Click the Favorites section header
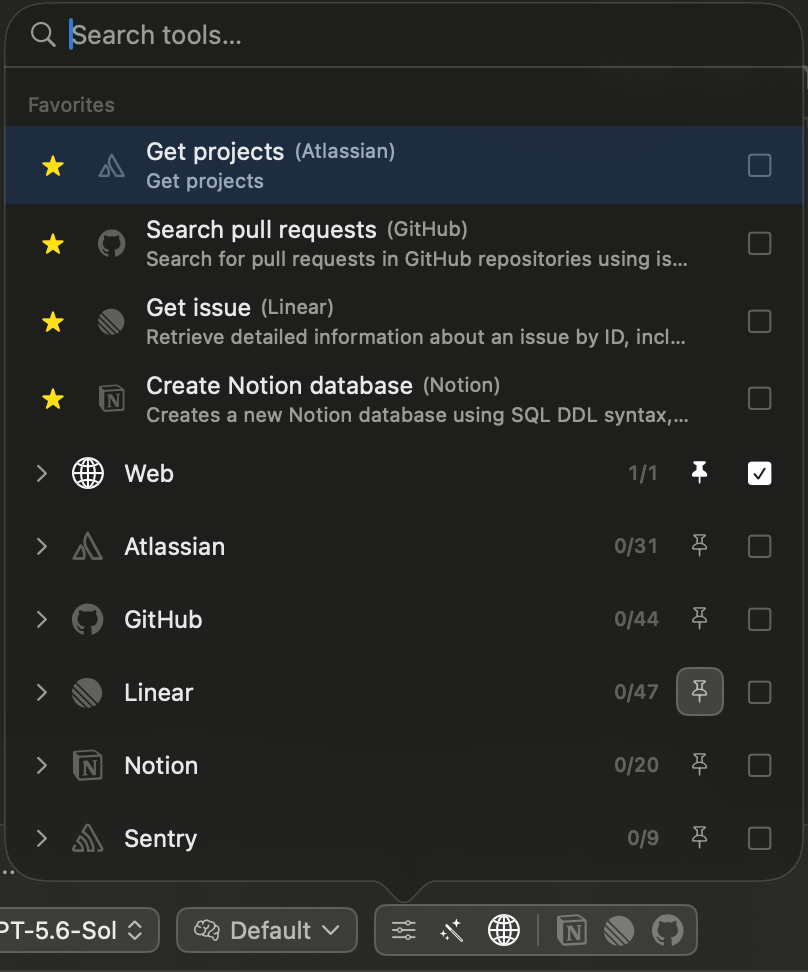 (x=71, y=105)
